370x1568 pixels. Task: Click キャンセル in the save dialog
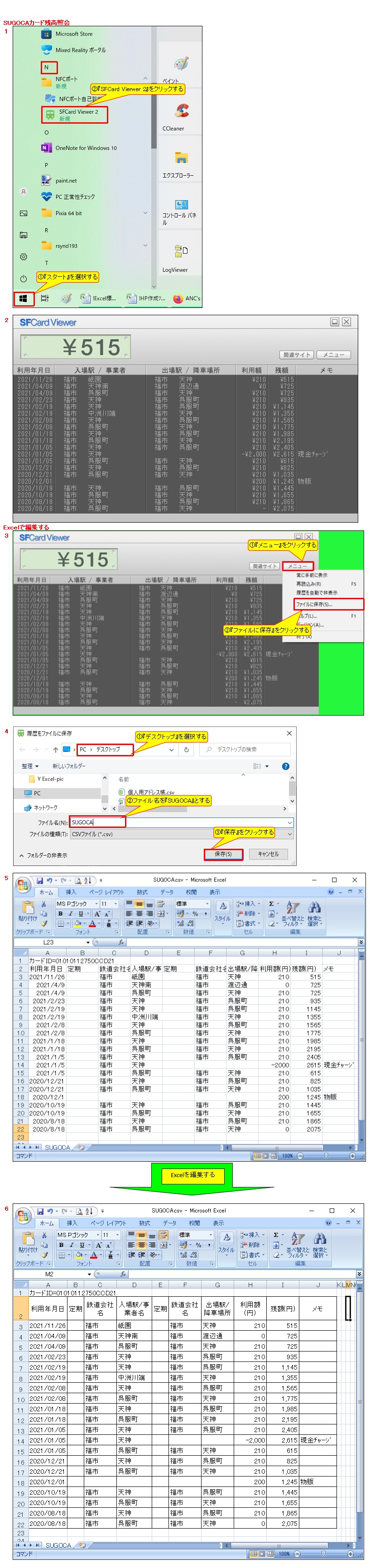click(x=269, y=854)
